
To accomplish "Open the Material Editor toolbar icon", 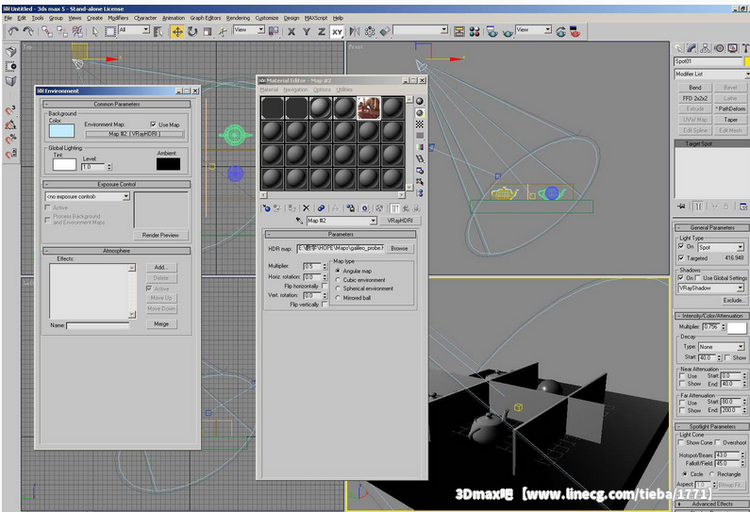I will (474, 32).
